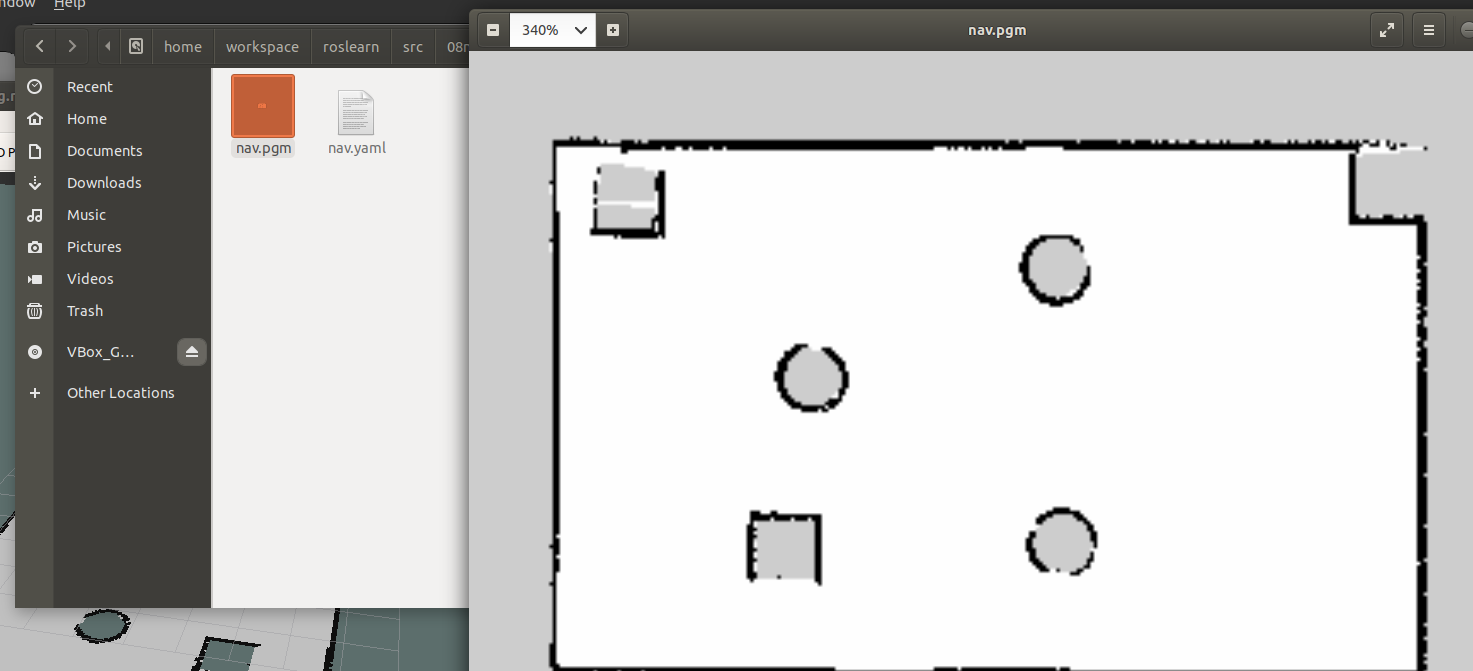Open the image viewer hamburger menu

[x=1429, y=30]
